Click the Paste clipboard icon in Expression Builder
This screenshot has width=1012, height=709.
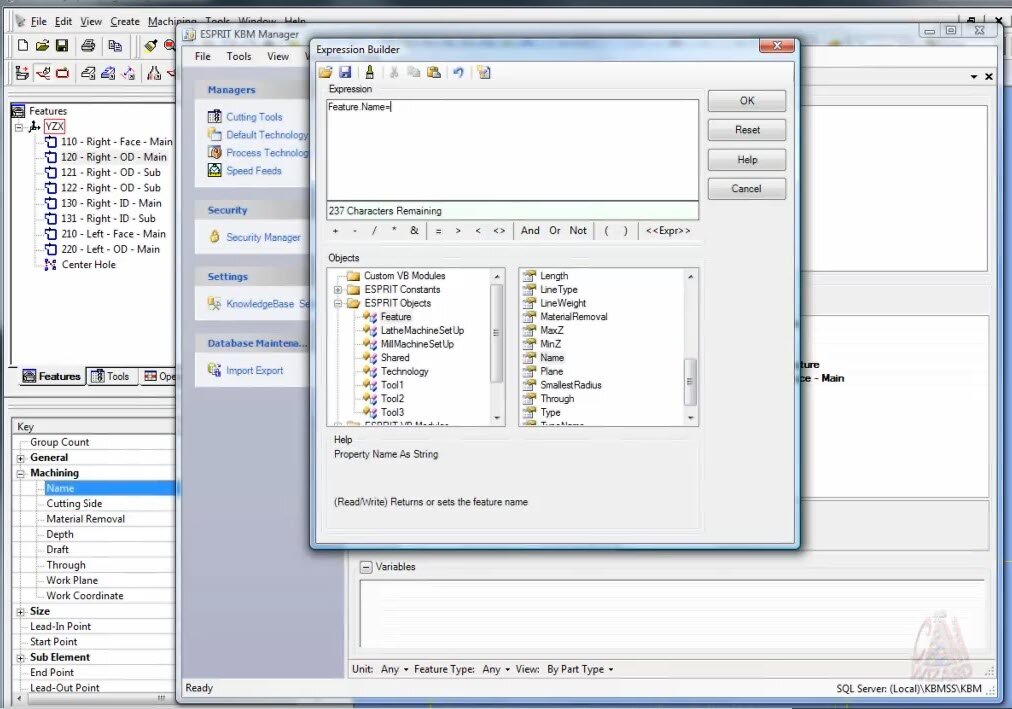(434, 72)
